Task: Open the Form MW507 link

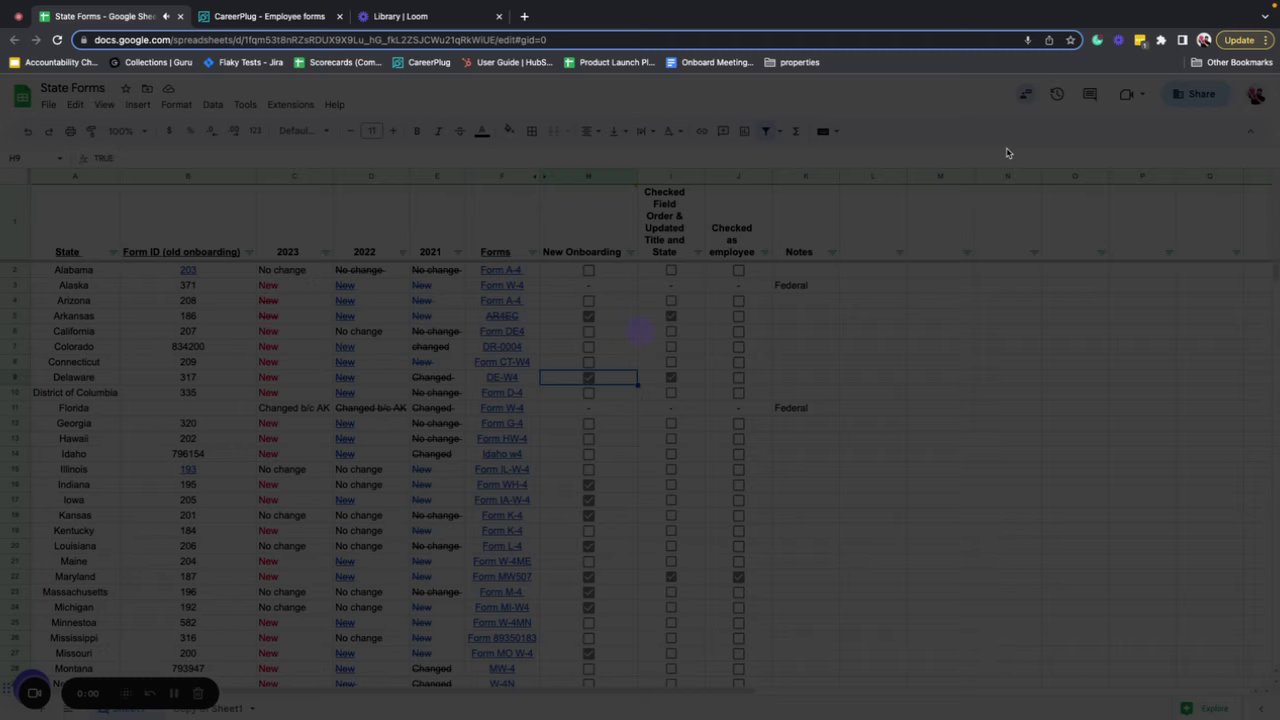Action: pyautogui.click(x=502, y=577)
